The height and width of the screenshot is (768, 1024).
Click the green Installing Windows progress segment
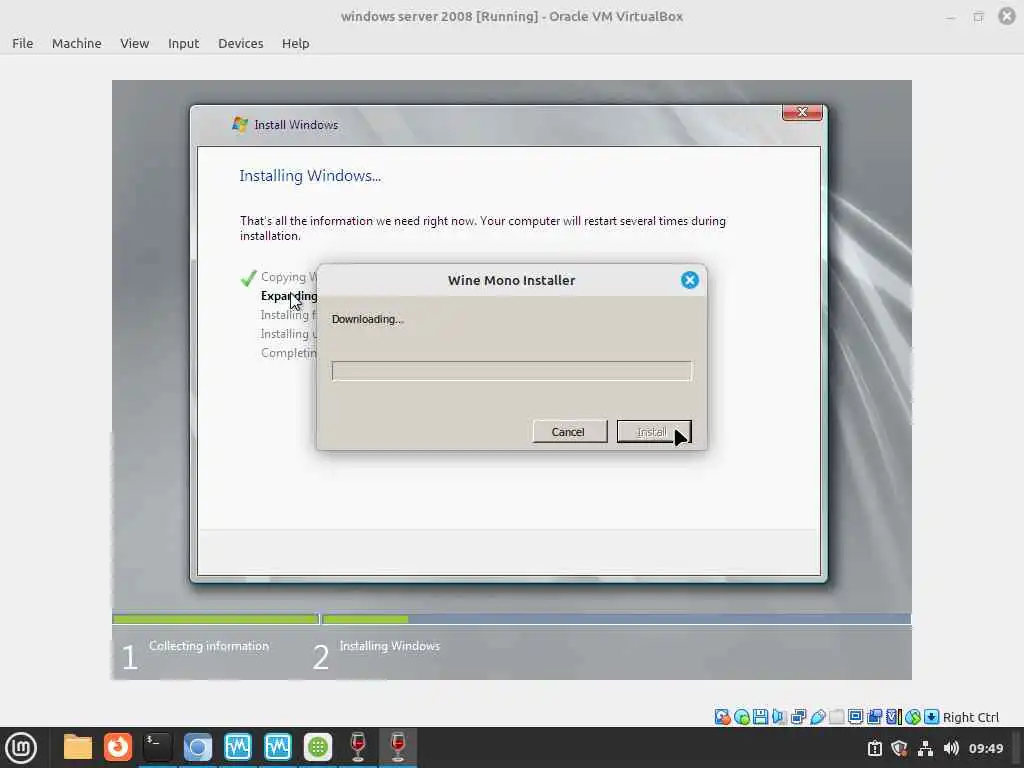click(x=365, y=618)
